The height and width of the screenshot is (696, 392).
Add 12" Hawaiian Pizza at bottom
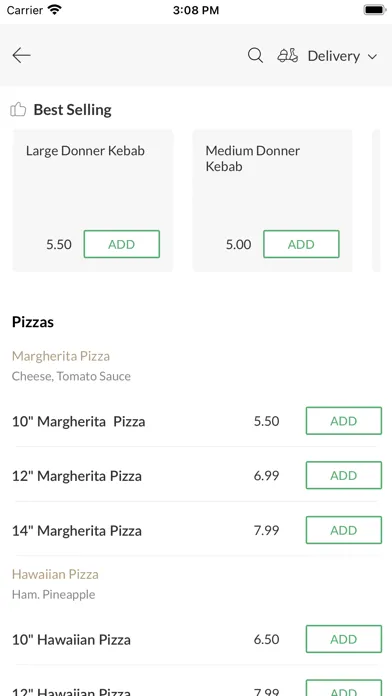[344, 688]
